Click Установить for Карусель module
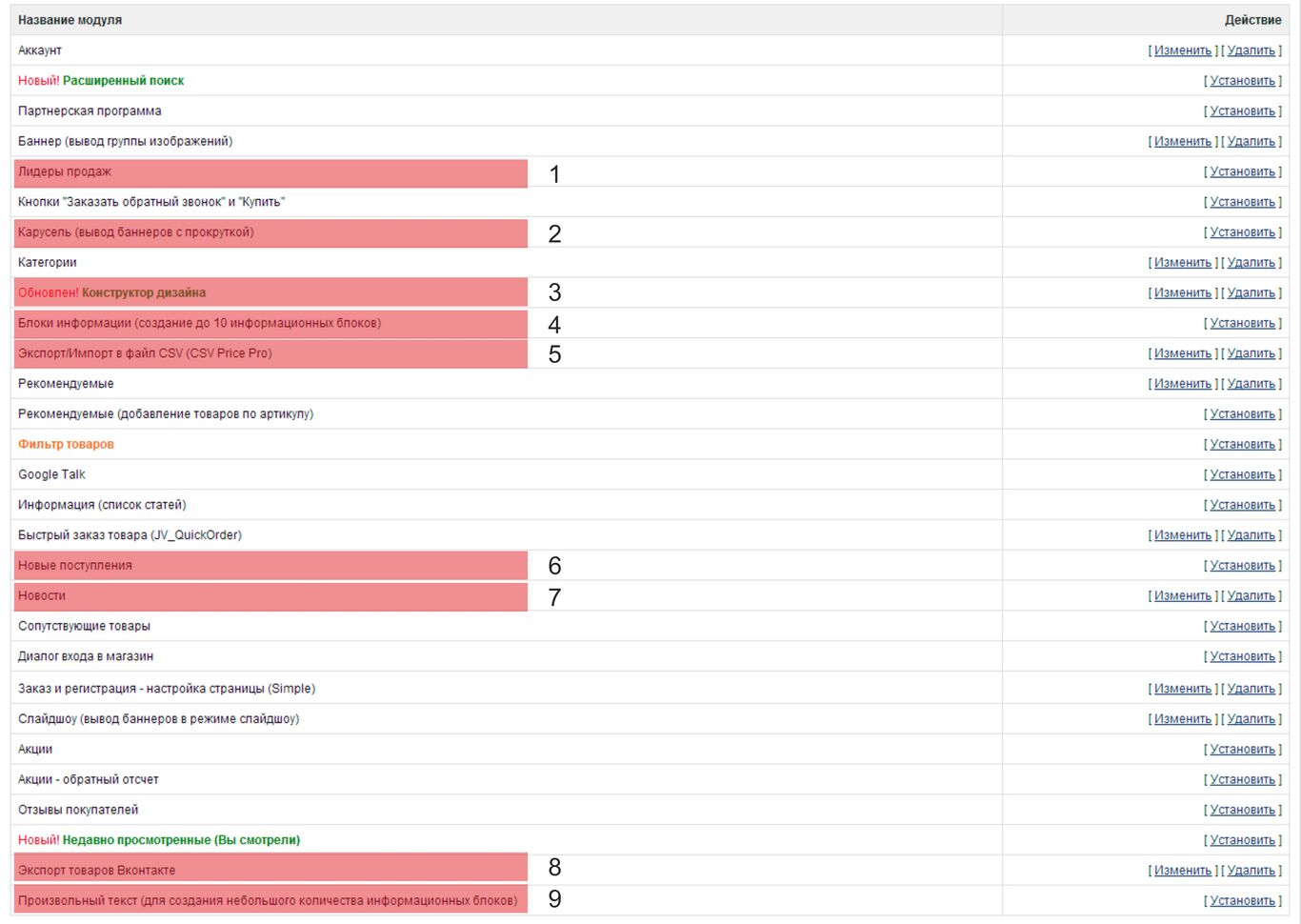The width and height of the screenshot is (1301, 924). click(1242, 232)
